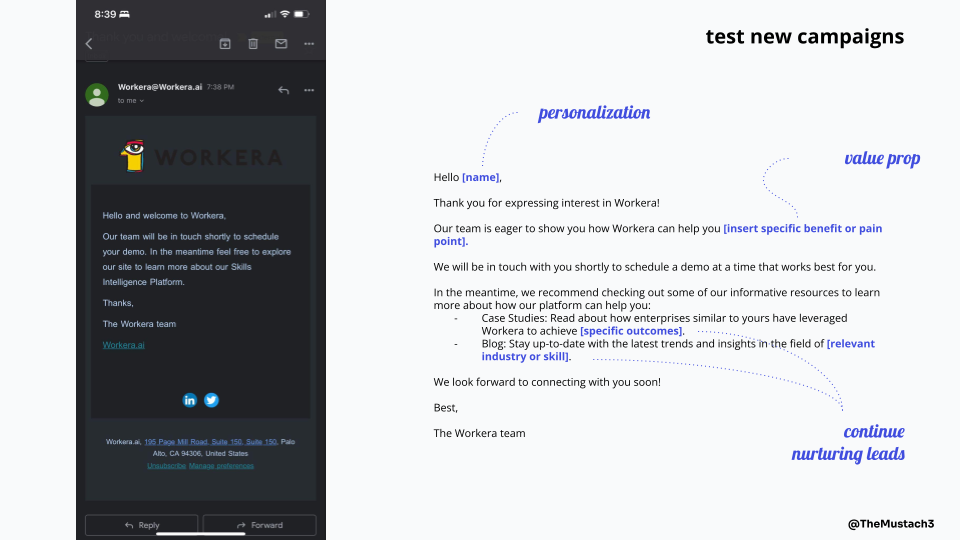Click the cellular signal bars icon
The height and width of the screenshot is (540, 960).
click(x=269, y=14)
